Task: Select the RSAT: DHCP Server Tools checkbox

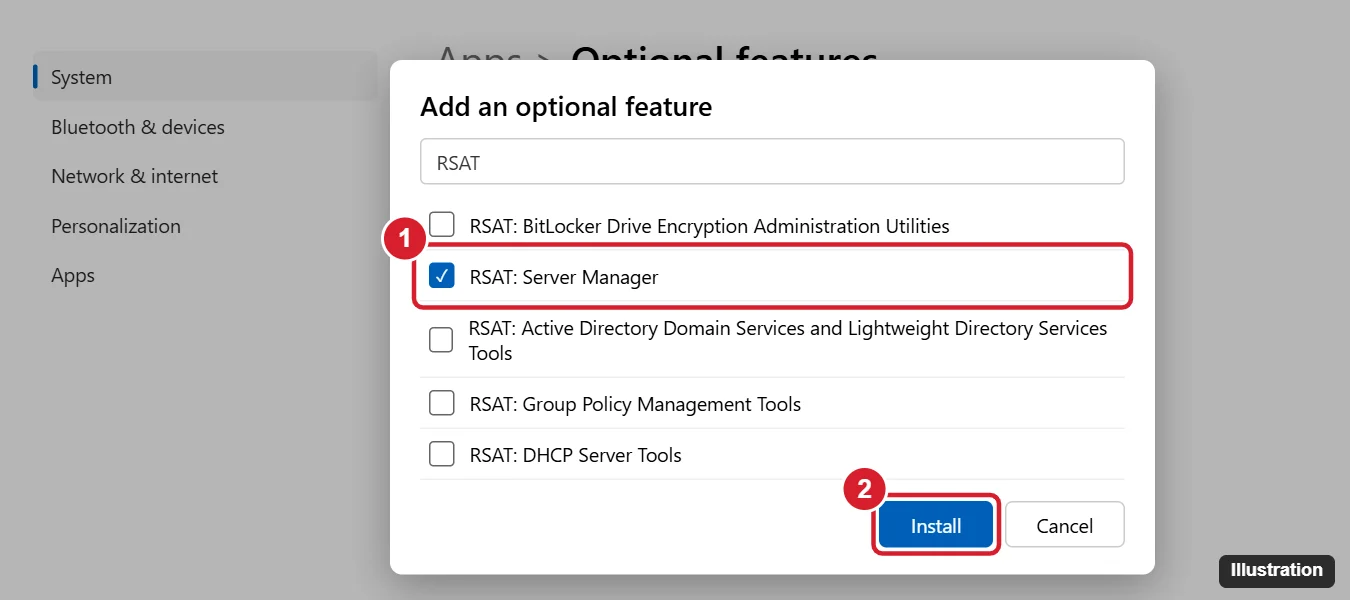Action: click(442, 454)
